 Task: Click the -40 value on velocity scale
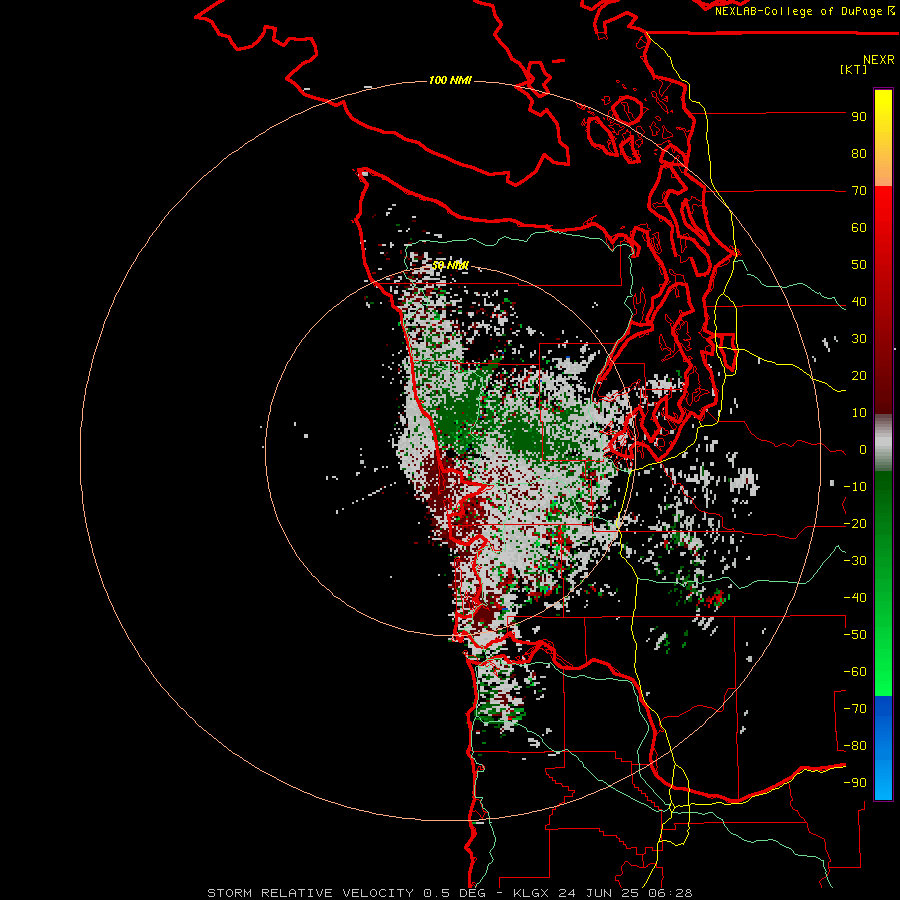[x=855, y=598]
